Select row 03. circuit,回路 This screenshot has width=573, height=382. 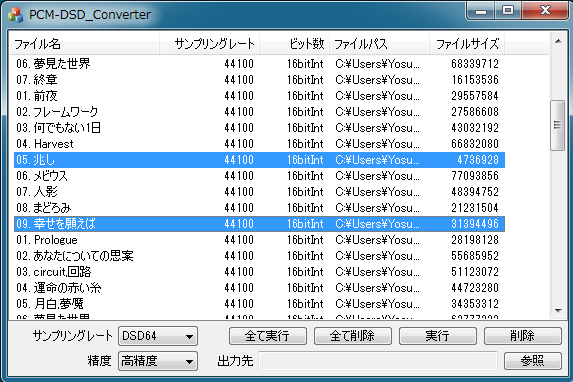(x=259, y=272)
